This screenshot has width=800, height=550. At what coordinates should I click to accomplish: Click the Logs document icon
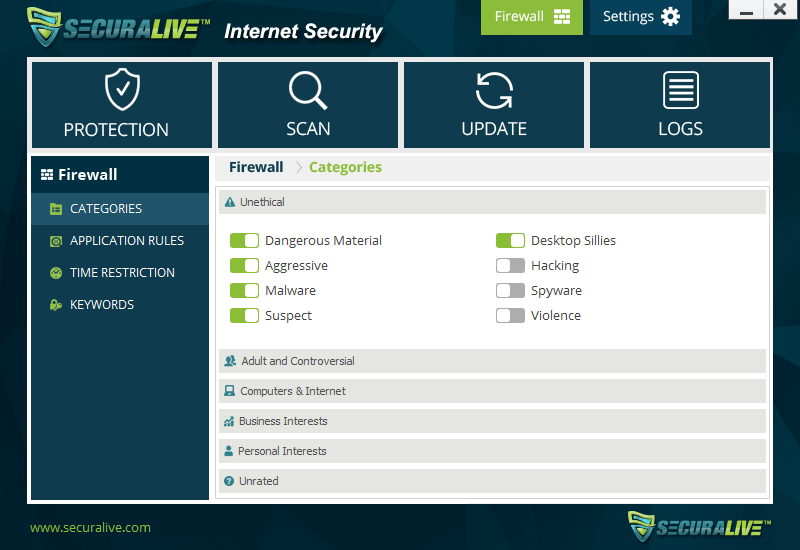(681, 90)
